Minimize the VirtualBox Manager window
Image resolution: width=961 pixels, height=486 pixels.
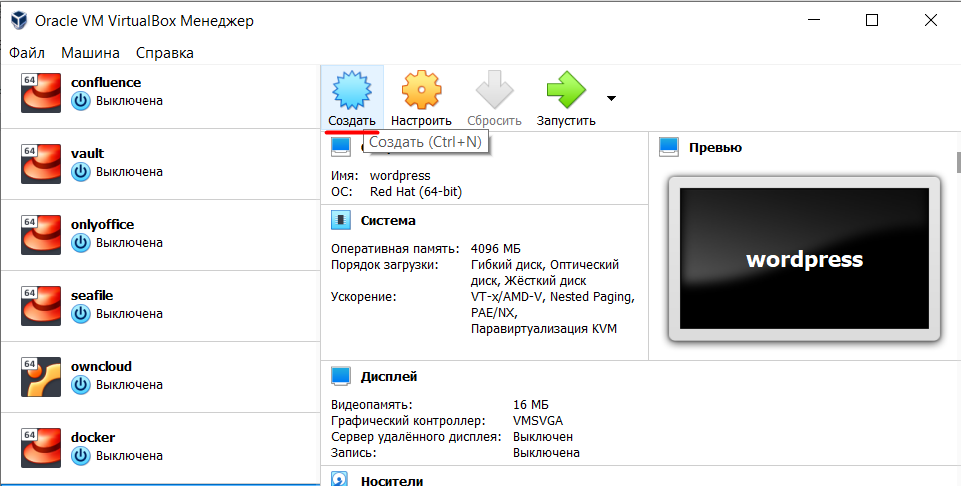pyautogui.click(x=813, y=20)
